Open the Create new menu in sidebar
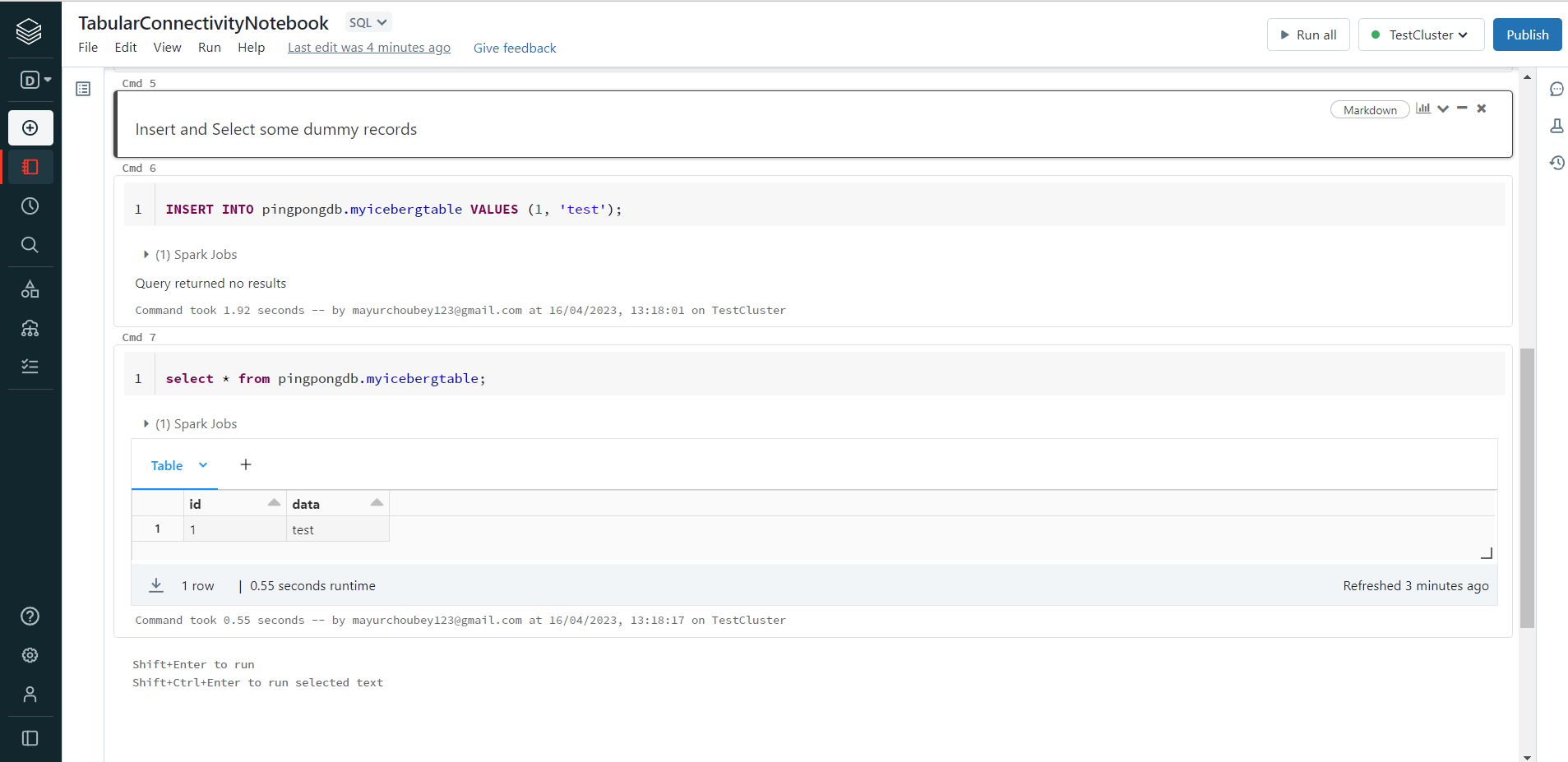1568x762 pixels. pyautogui.click(x=30, y=127)
